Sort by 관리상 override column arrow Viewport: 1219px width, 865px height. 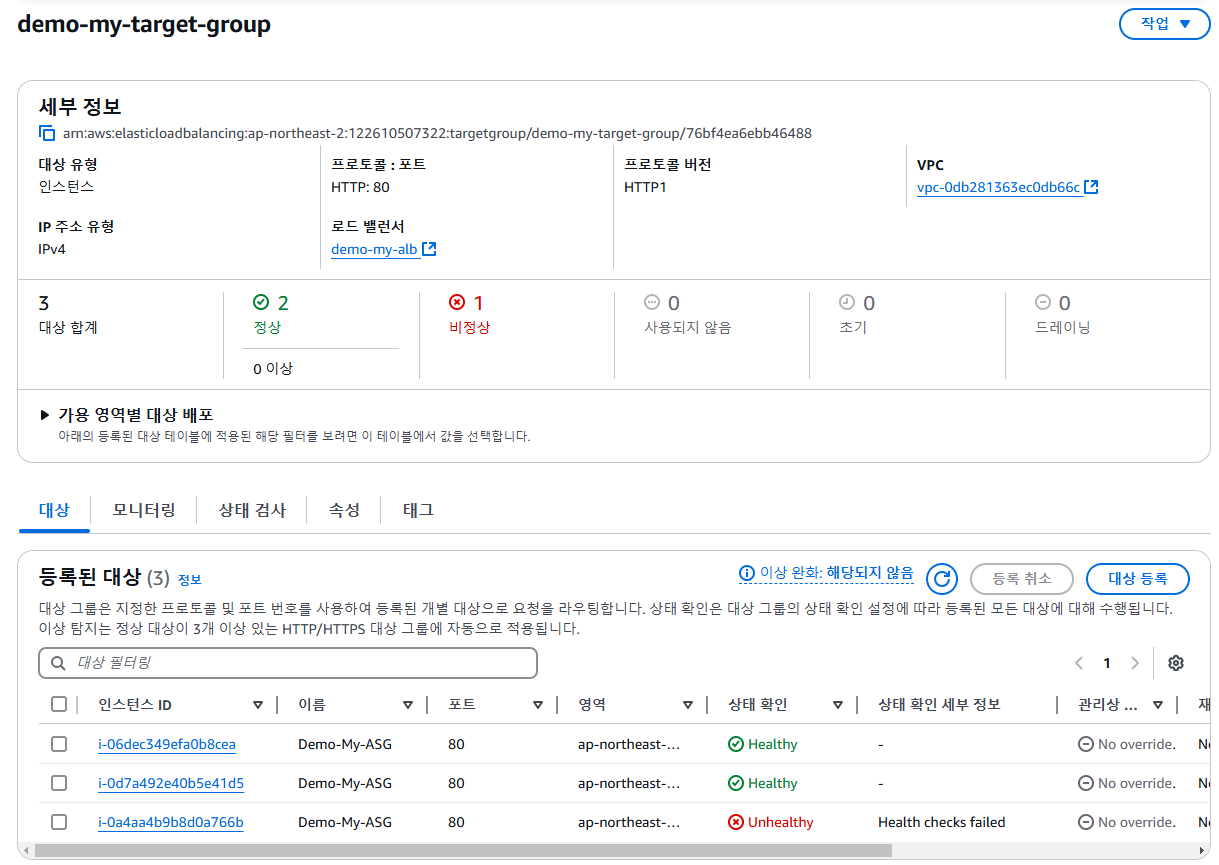click(1158, 705)
